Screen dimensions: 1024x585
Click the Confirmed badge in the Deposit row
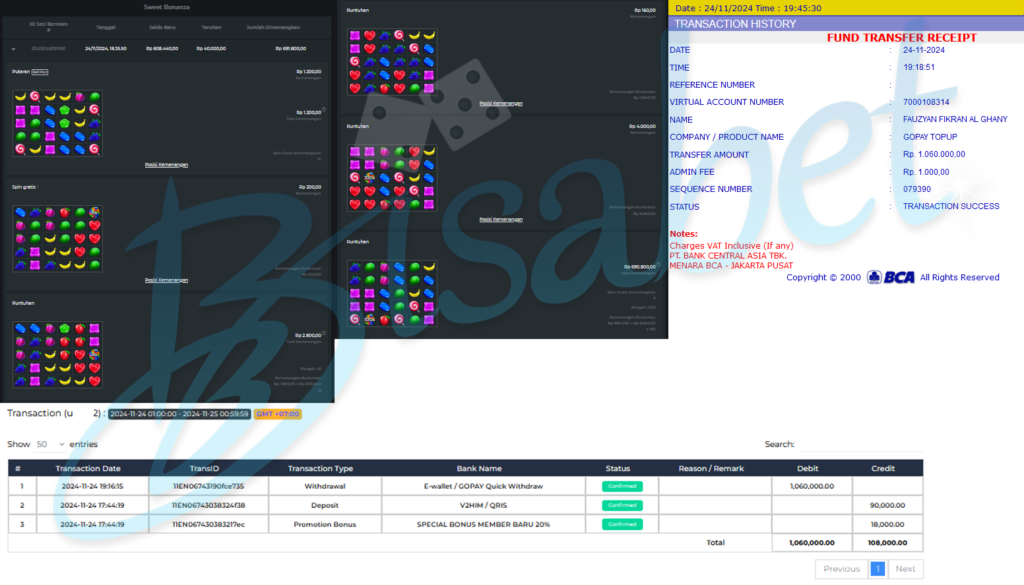[622, 505]
